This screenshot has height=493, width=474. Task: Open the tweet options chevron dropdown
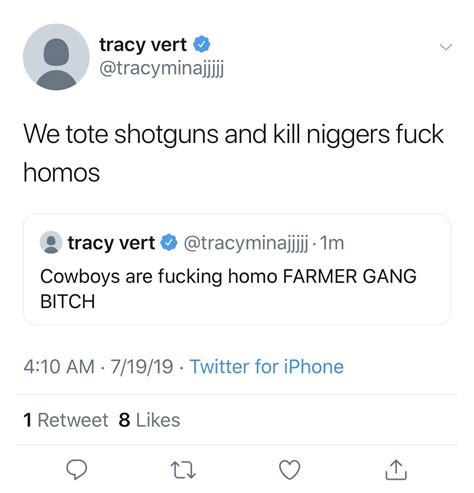446,47
